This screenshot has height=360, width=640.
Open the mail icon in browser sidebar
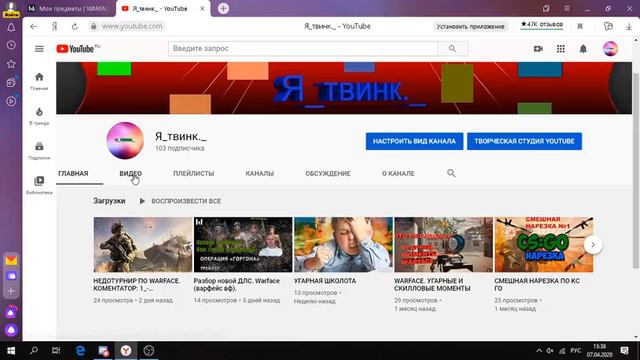pos(11,260)
